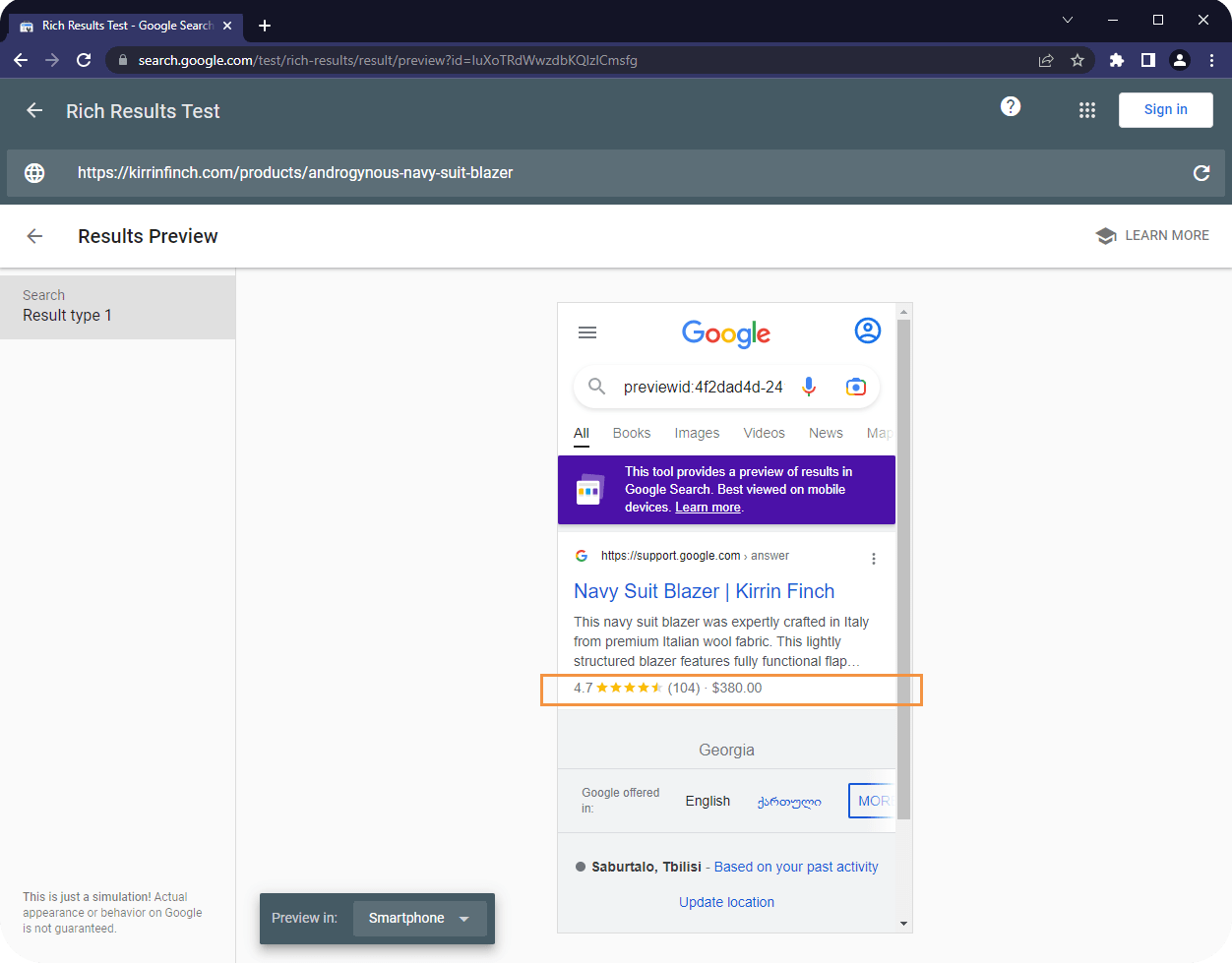1232x963 pixels.
Task: Open the Chrome three-dot menu
Action: click(x=1211, y=60)
